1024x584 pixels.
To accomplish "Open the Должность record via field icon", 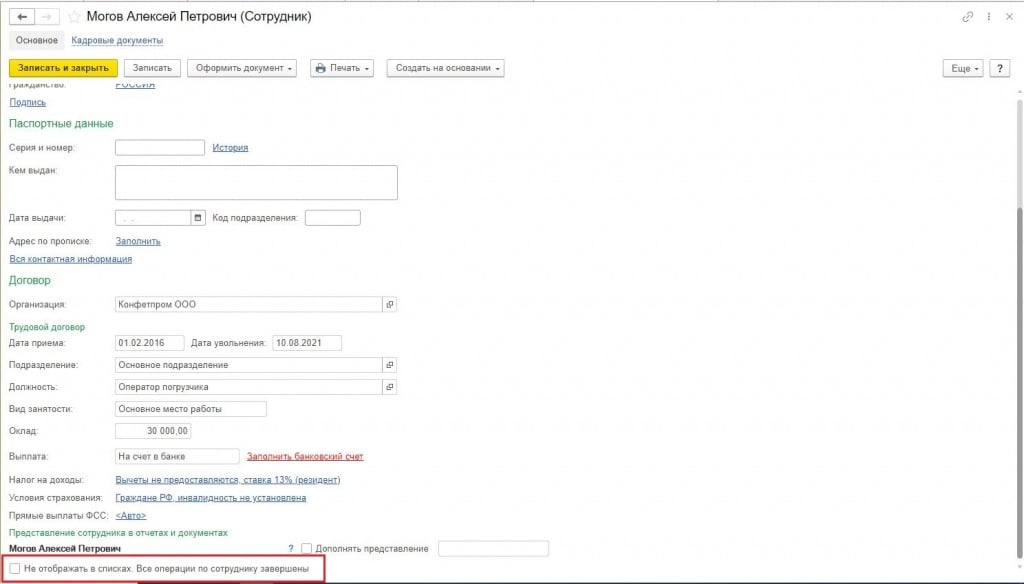I will pyautogui.click(x=390, y=387).
